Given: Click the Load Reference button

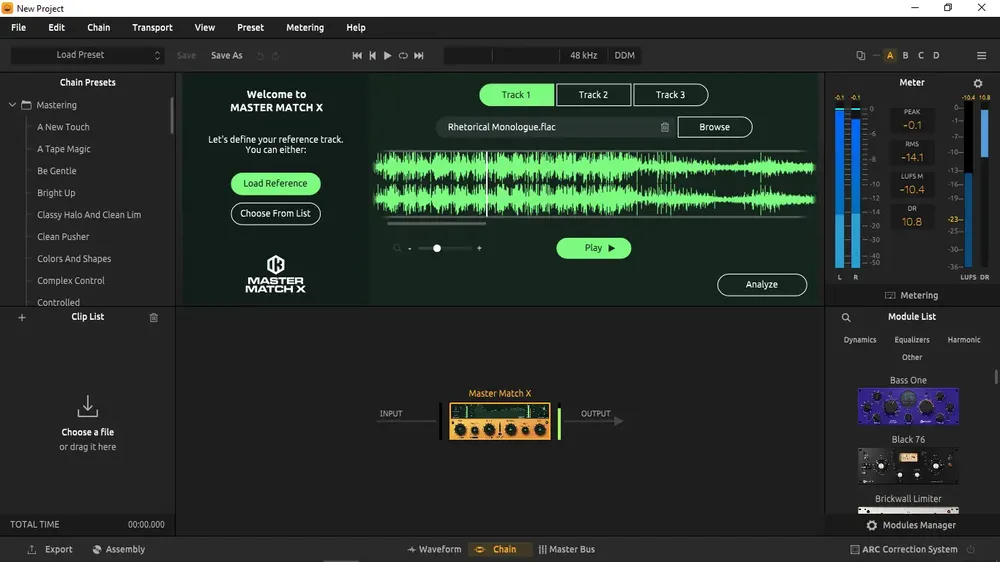Looking at the screenshot, I should coord(276,183).
